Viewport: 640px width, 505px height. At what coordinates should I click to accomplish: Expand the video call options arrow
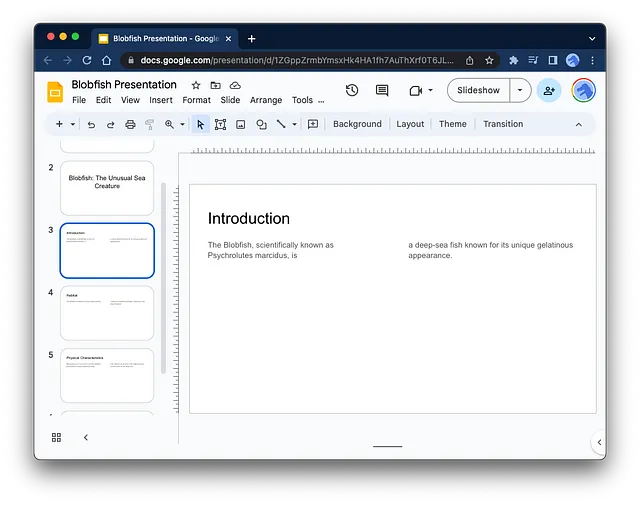pos(430,90)
